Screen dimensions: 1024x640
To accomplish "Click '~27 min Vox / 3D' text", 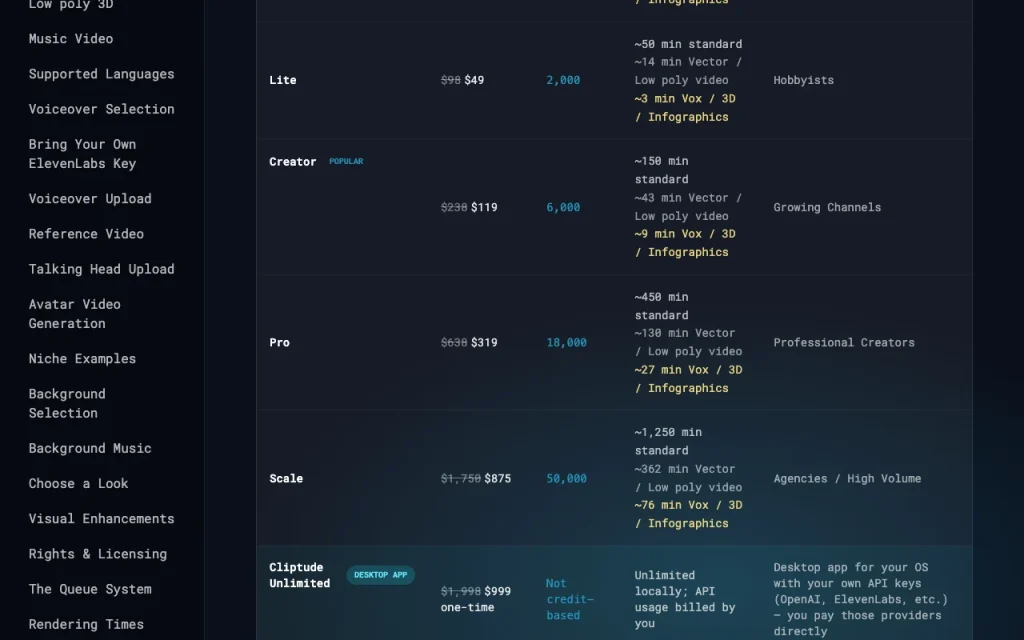I will [x=688, y=370].
